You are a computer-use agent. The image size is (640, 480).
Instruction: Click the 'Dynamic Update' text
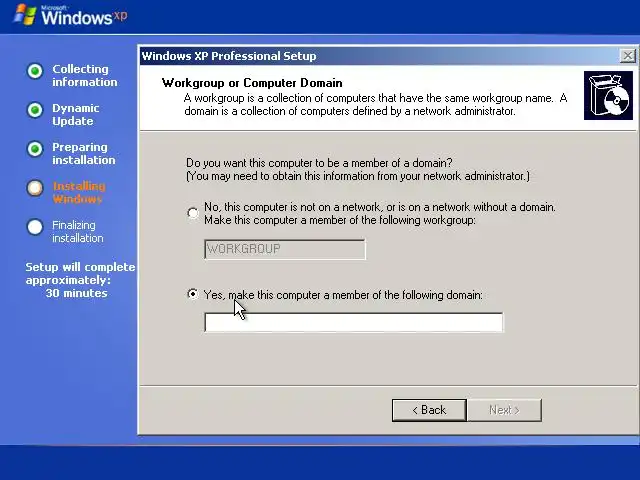point(76,115)
